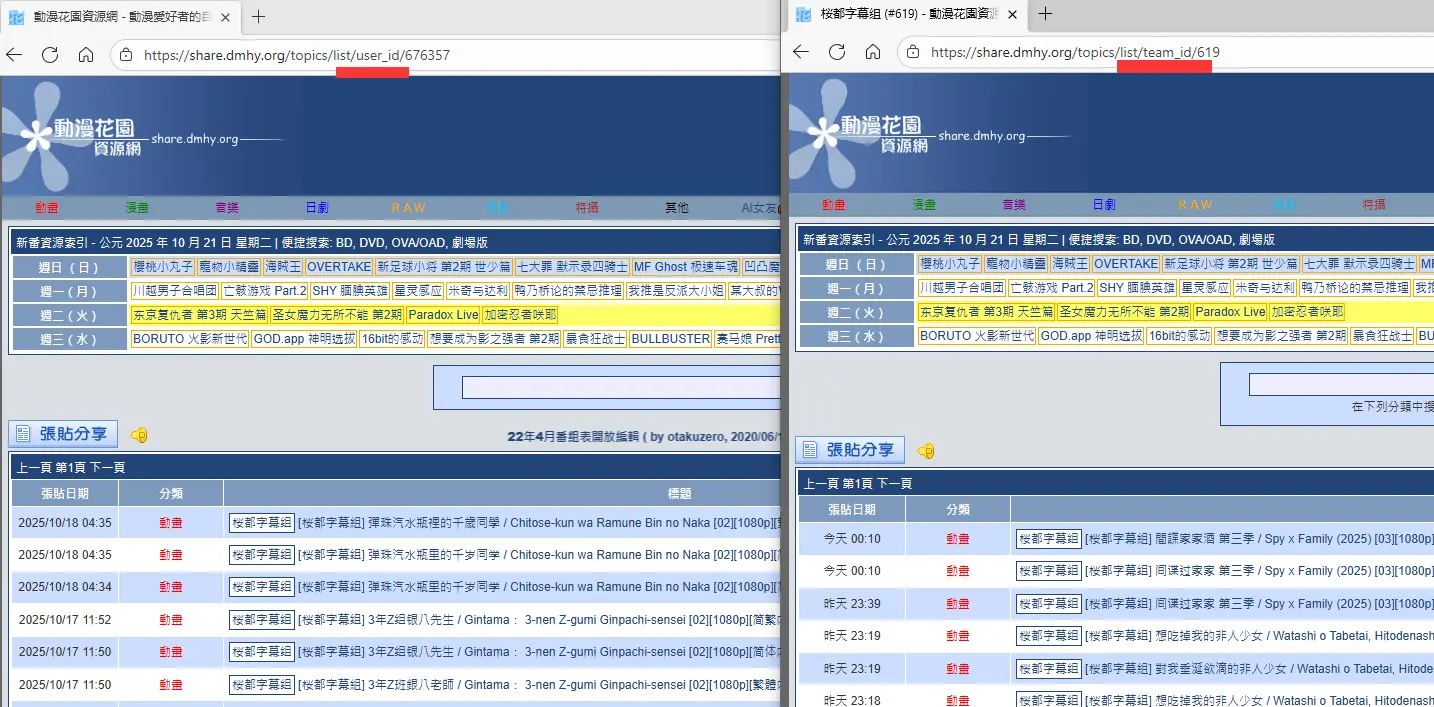Open a new tab in the right browser window
This screenshot has height=707, width=1434.
(x=1046, y=13)
